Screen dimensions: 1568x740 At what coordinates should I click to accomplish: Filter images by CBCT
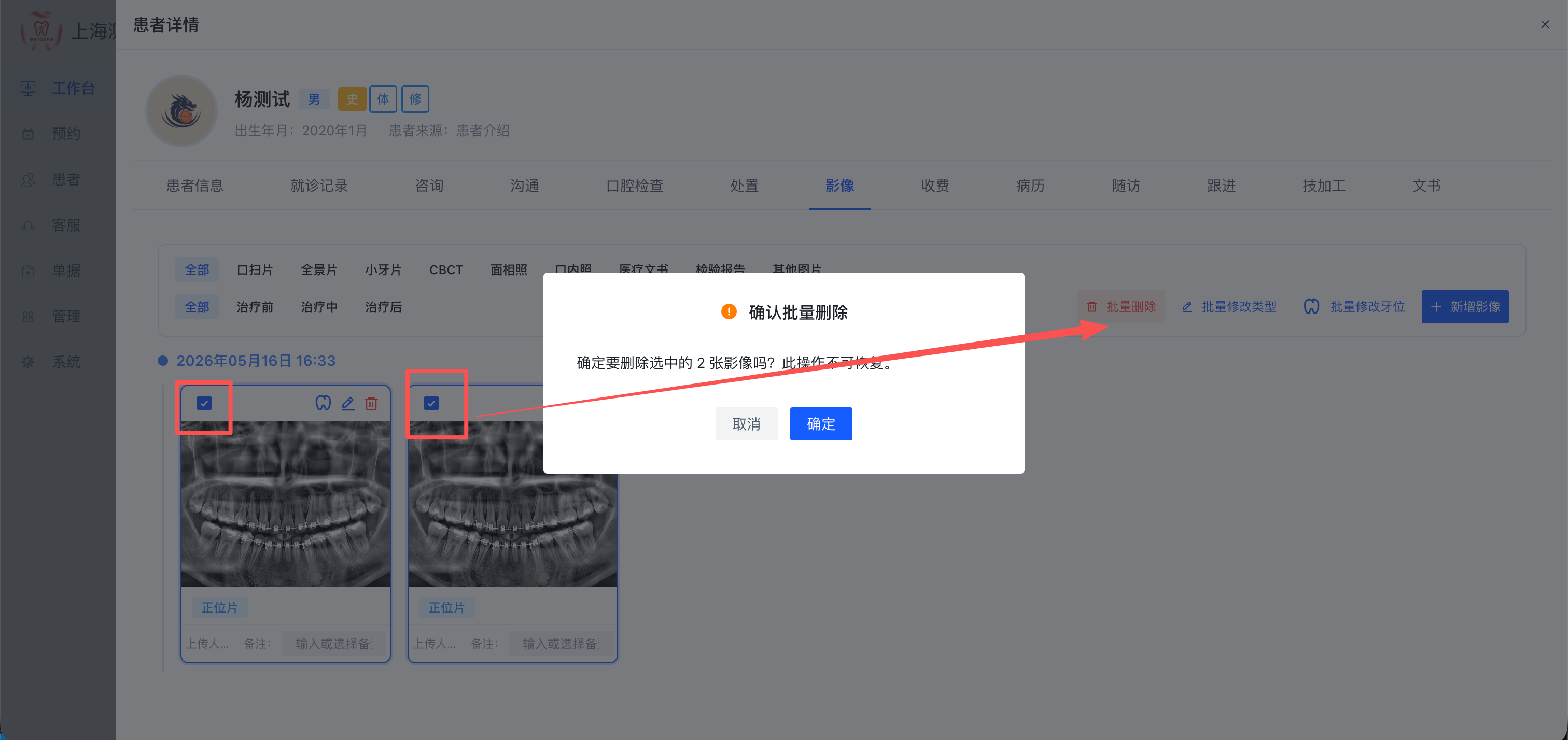[x=446, y=269]
